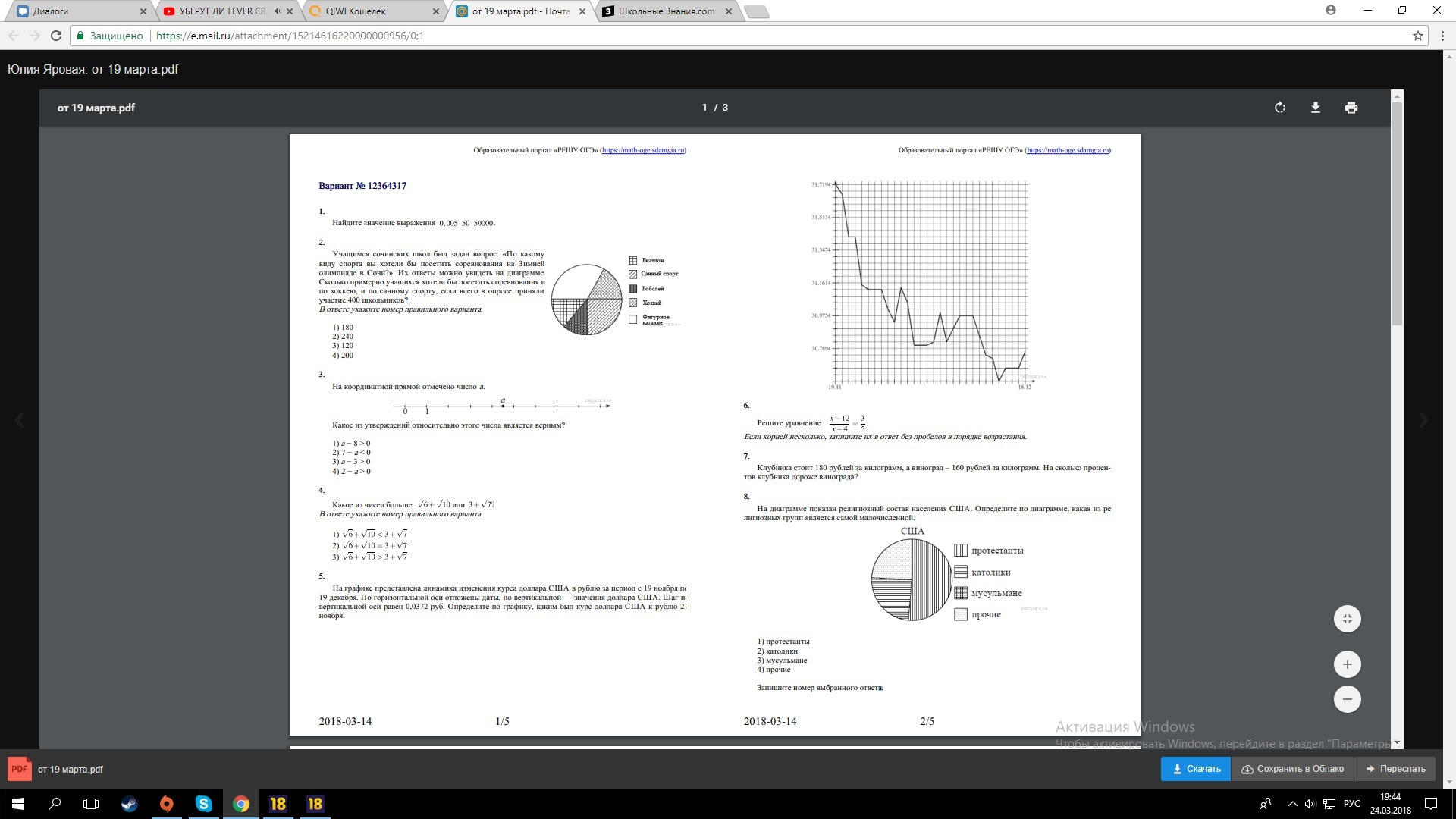Click answer option 1) 180

[x=343, y=328]
